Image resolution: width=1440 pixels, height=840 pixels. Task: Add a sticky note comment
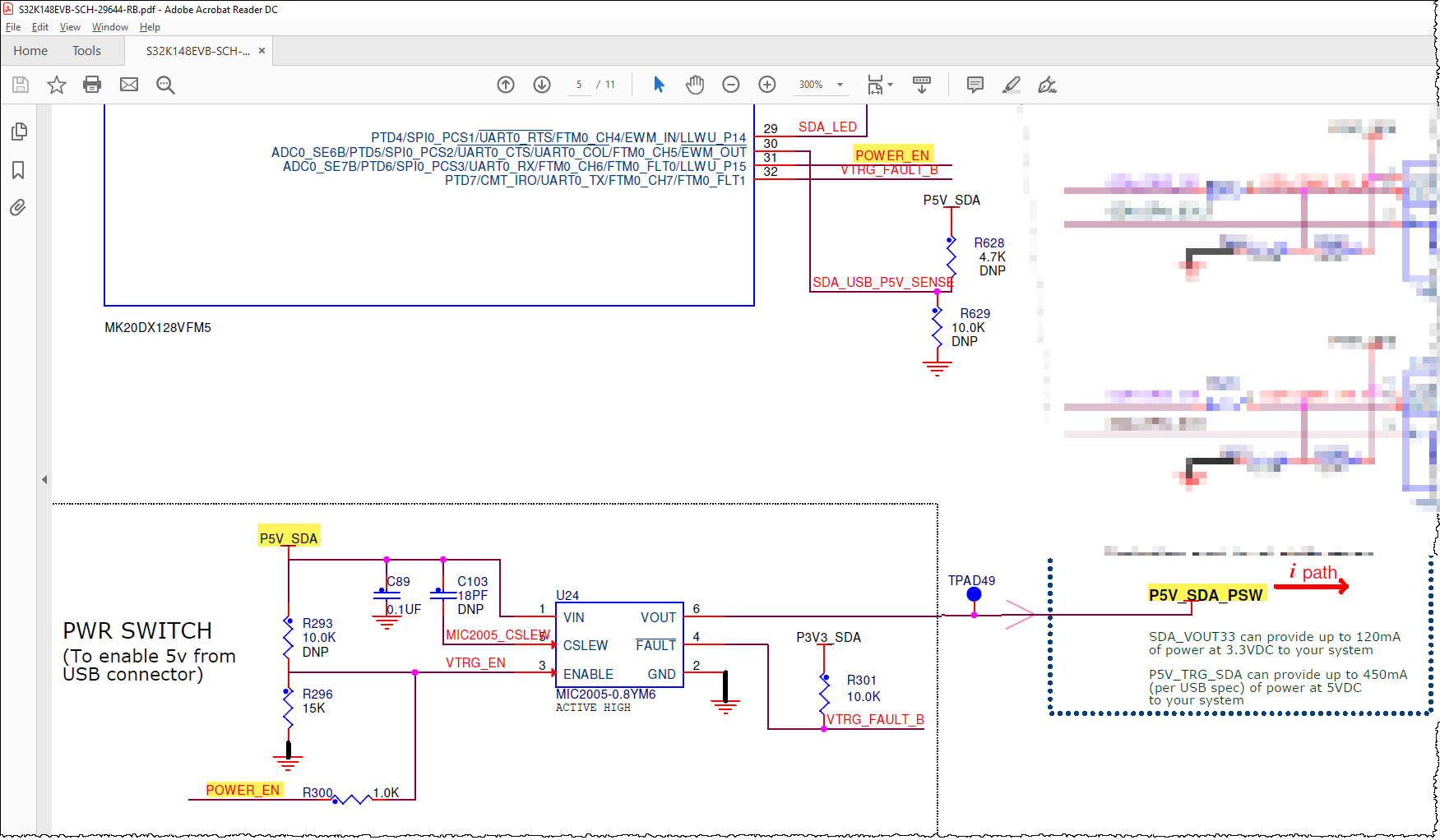(975, 85)
